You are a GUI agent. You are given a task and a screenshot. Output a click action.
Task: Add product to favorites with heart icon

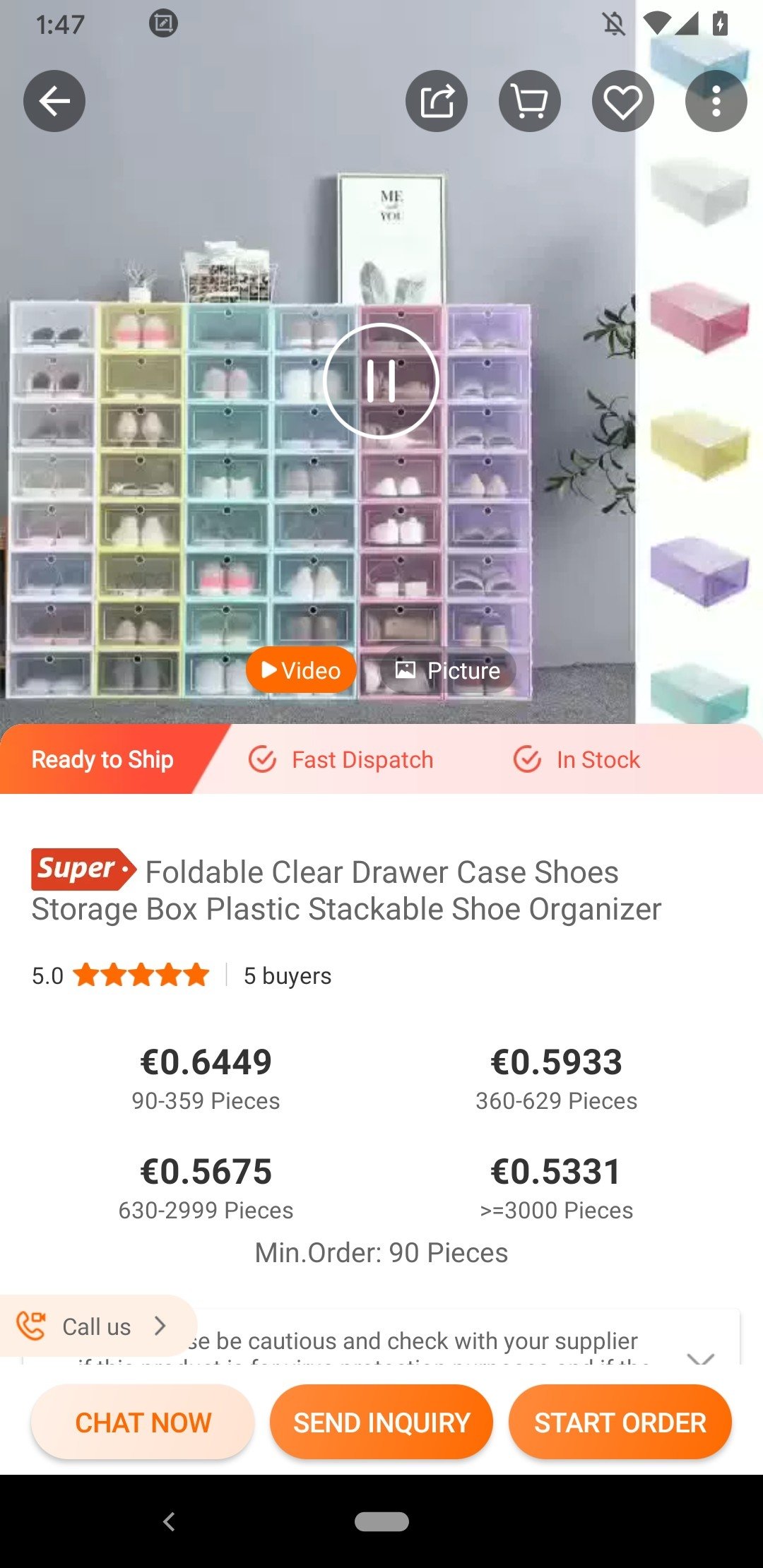[x=623, y=102]
